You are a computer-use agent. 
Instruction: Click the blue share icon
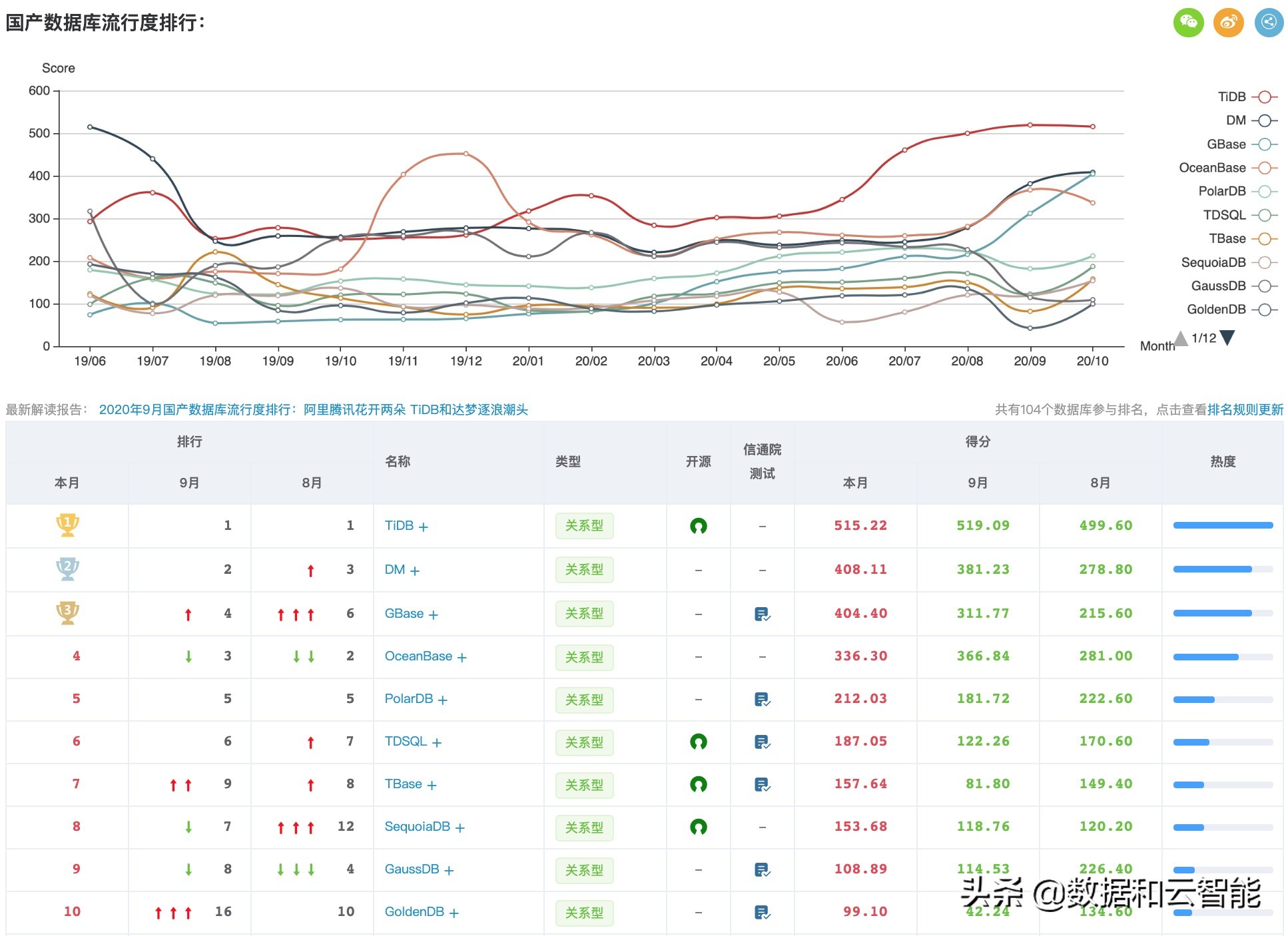[x=1269, y=22]
